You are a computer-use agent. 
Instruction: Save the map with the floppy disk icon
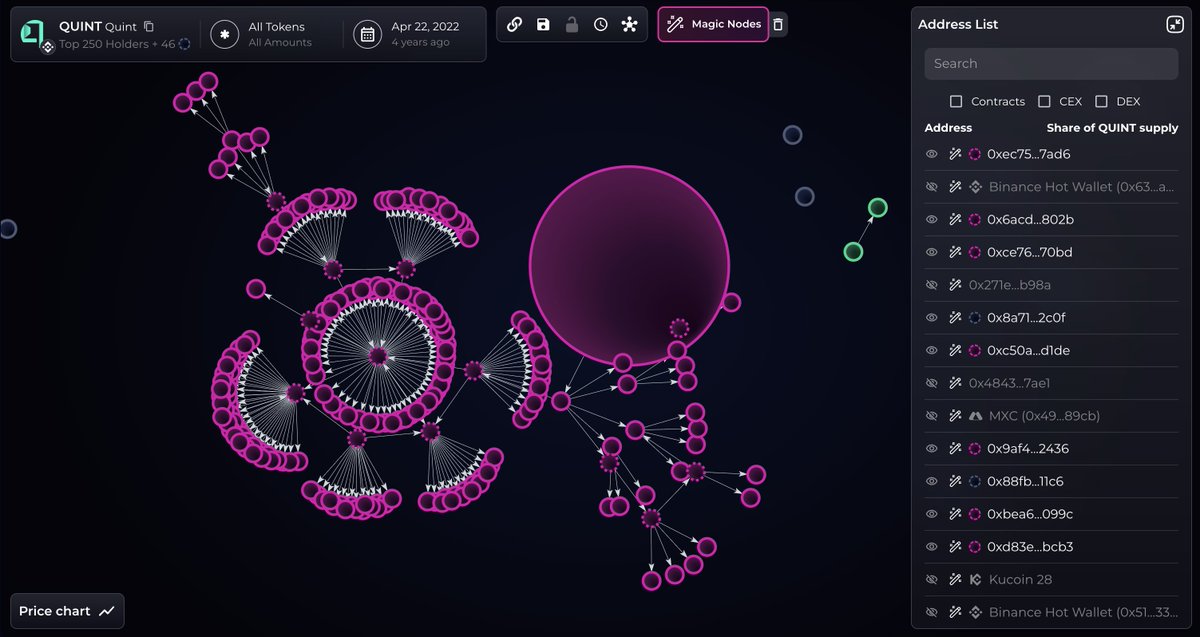point(543,24)
